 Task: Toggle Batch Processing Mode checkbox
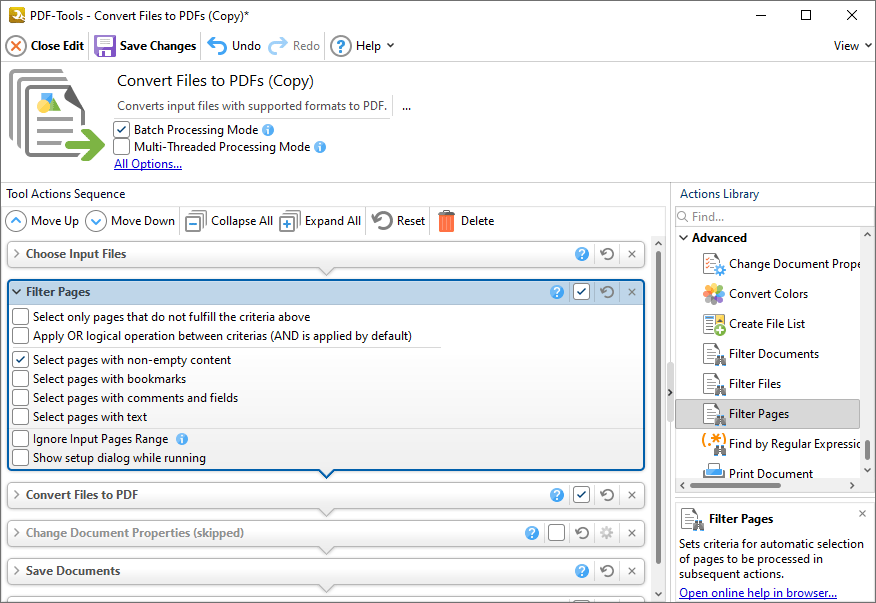121,130
